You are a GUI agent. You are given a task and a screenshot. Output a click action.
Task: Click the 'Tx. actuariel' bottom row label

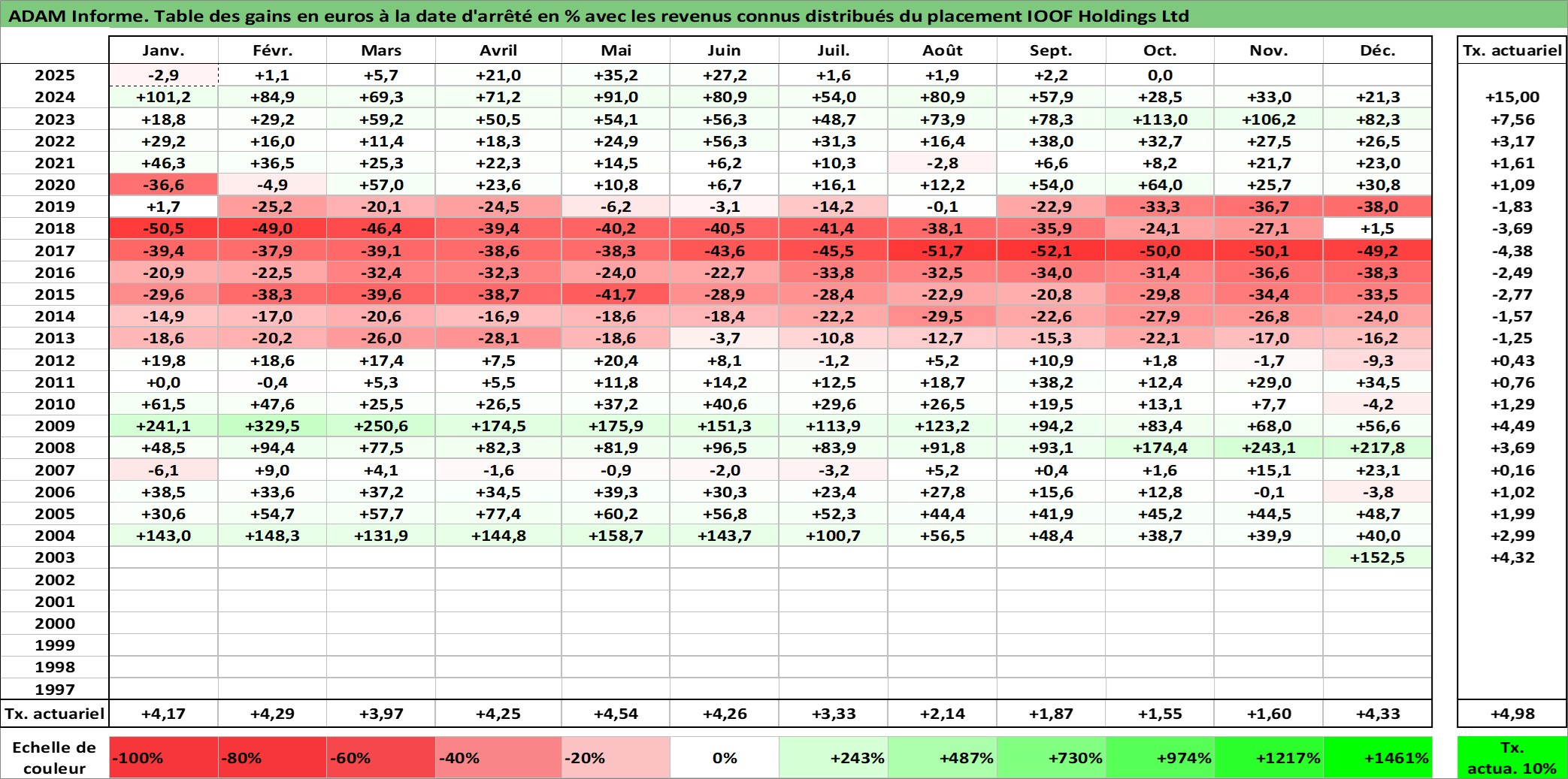click(55, 714)
